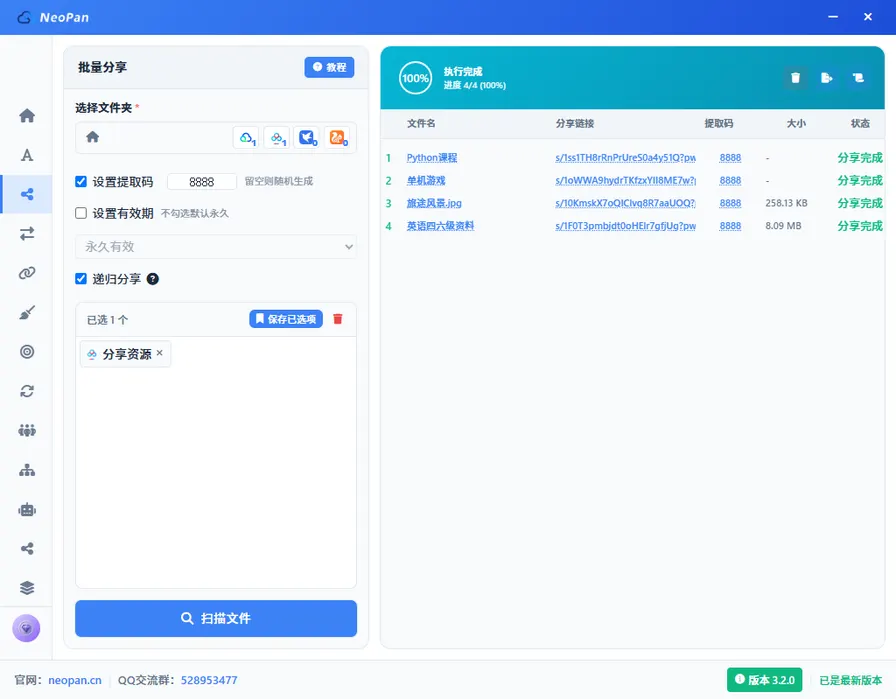Viewport: 896px width, 699px height.
Task: Delete selected items with red trash icon
Action: pyautogui.click(x=338, y=319)
